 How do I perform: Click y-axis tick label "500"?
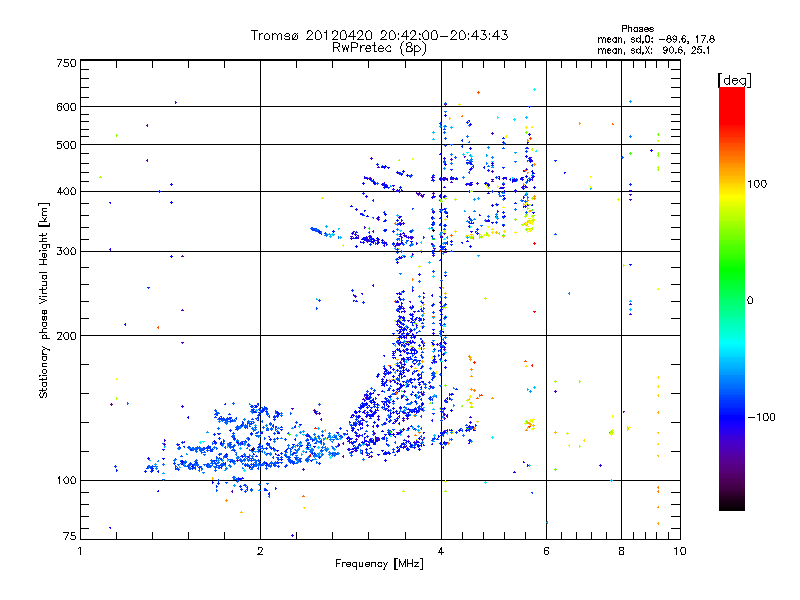(x=66, y=145)
